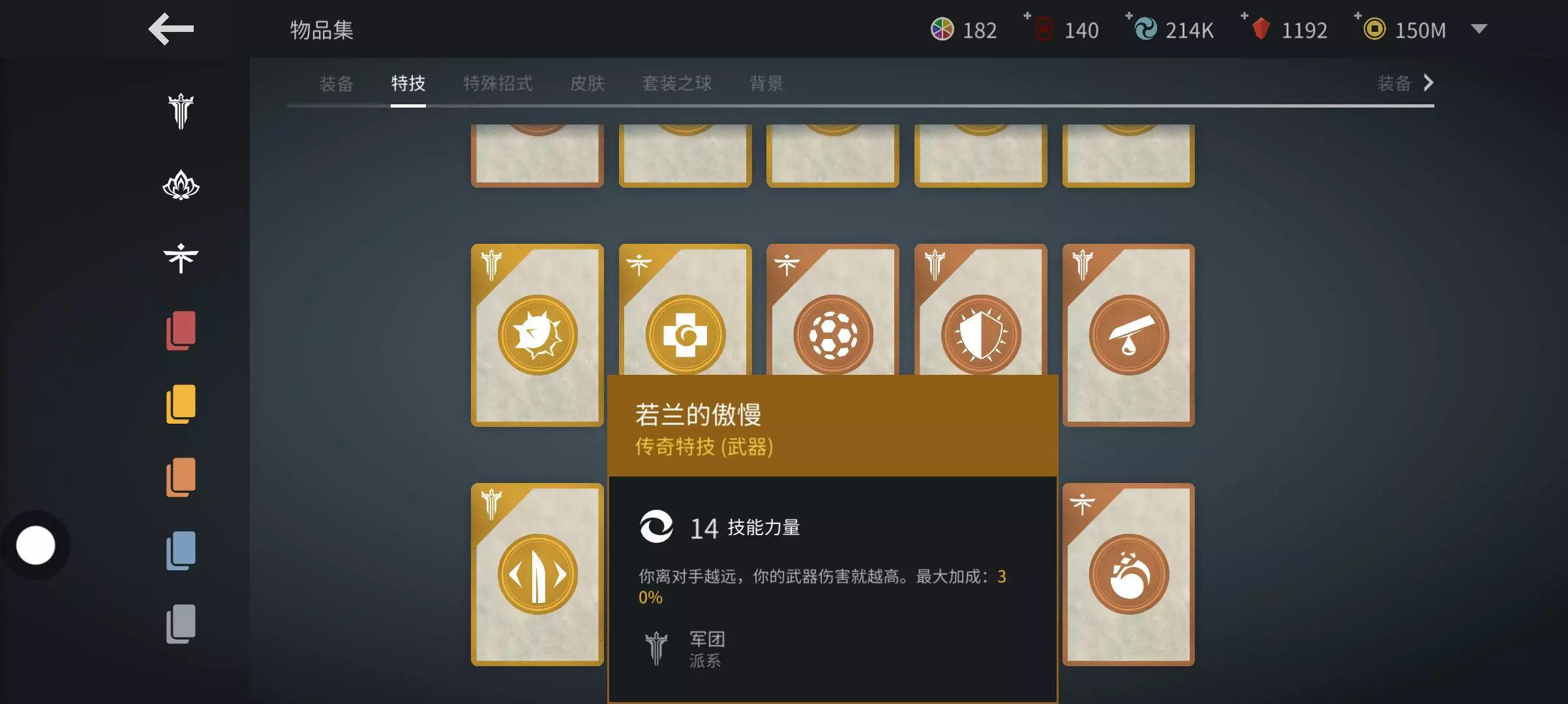The image size is (1568, 704).
Task: Open the 套装之球 tab
Action: tap(676, 83)
